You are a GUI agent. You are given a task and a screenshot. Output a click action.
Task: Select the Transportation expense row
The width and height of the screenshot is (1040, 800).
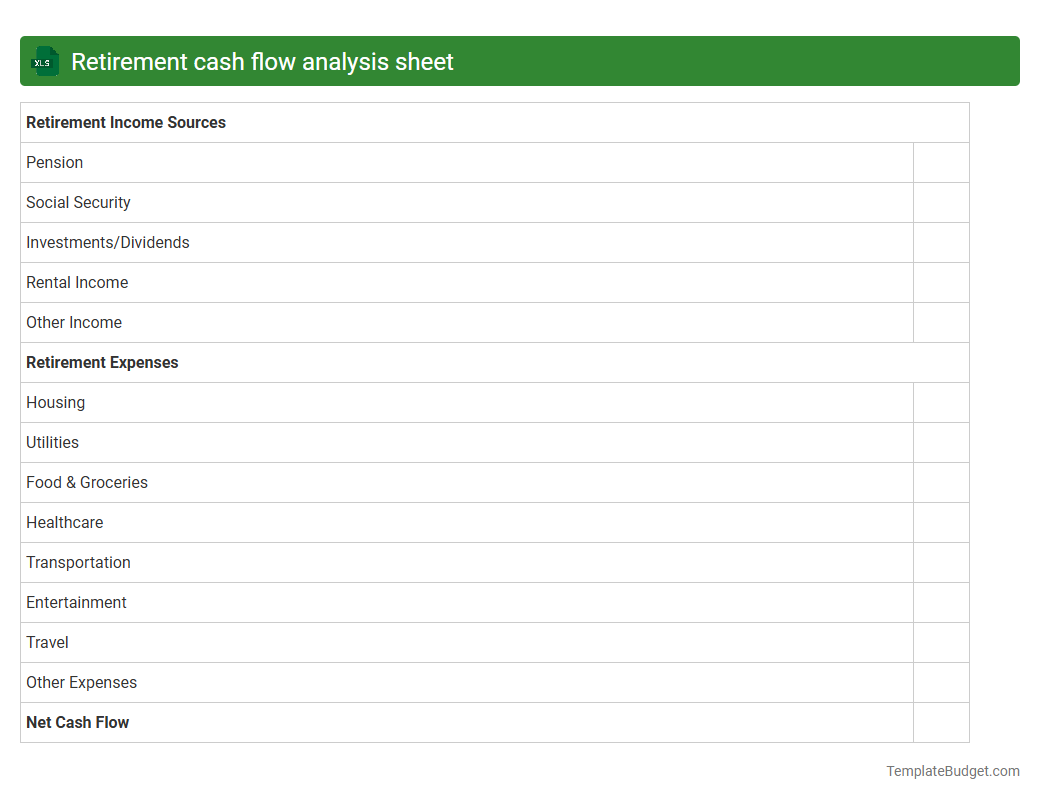tap(78, 562)
